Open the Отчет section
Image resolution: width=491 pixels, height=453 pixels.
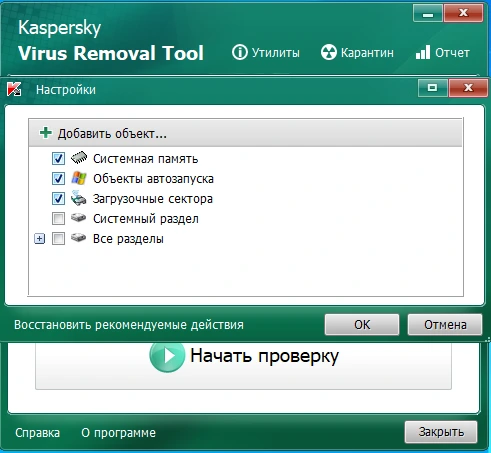click(443, 53)
